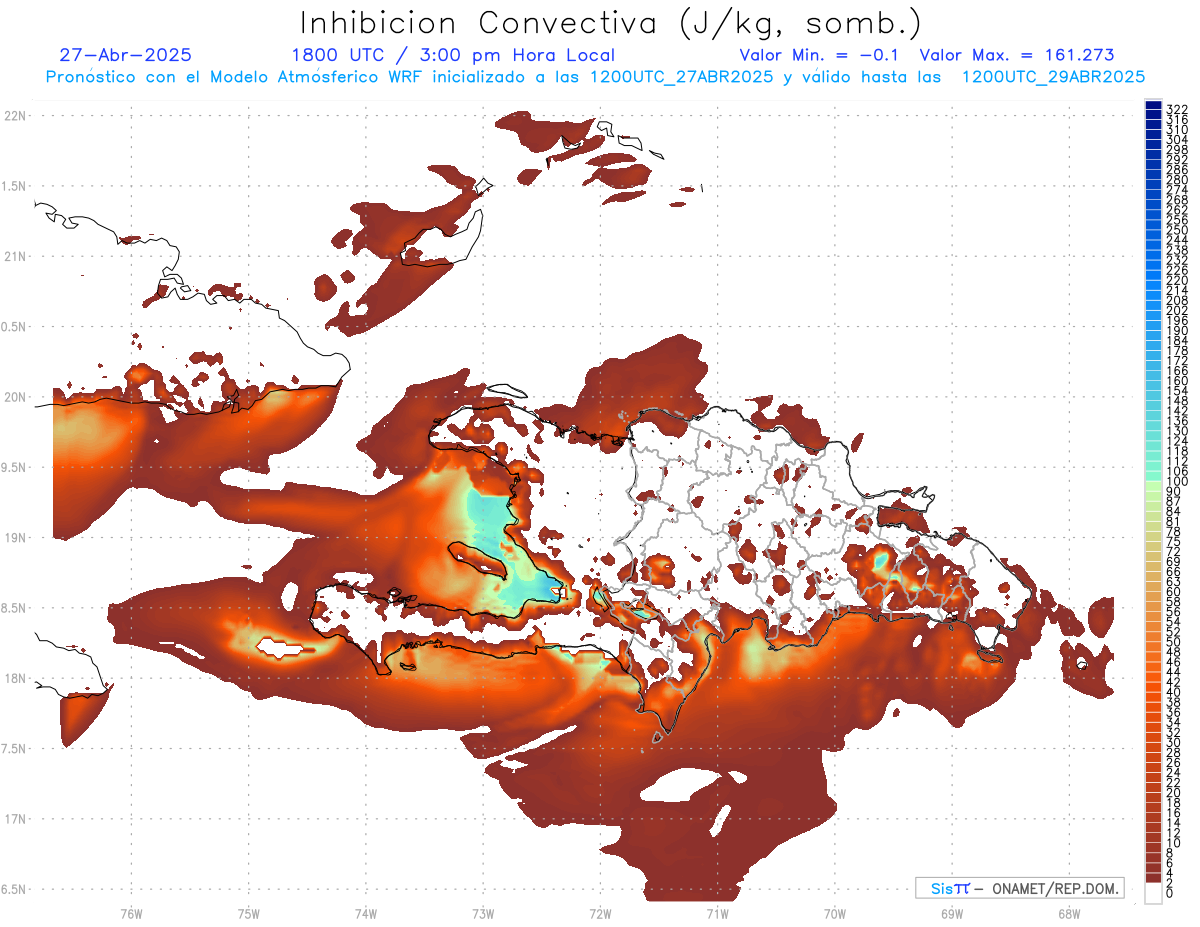This screenshot has height=927, width=1200.
Task: Click the 'Pronóstico con el Modelo Atmósferico WRF' description line
Action: 595,76
